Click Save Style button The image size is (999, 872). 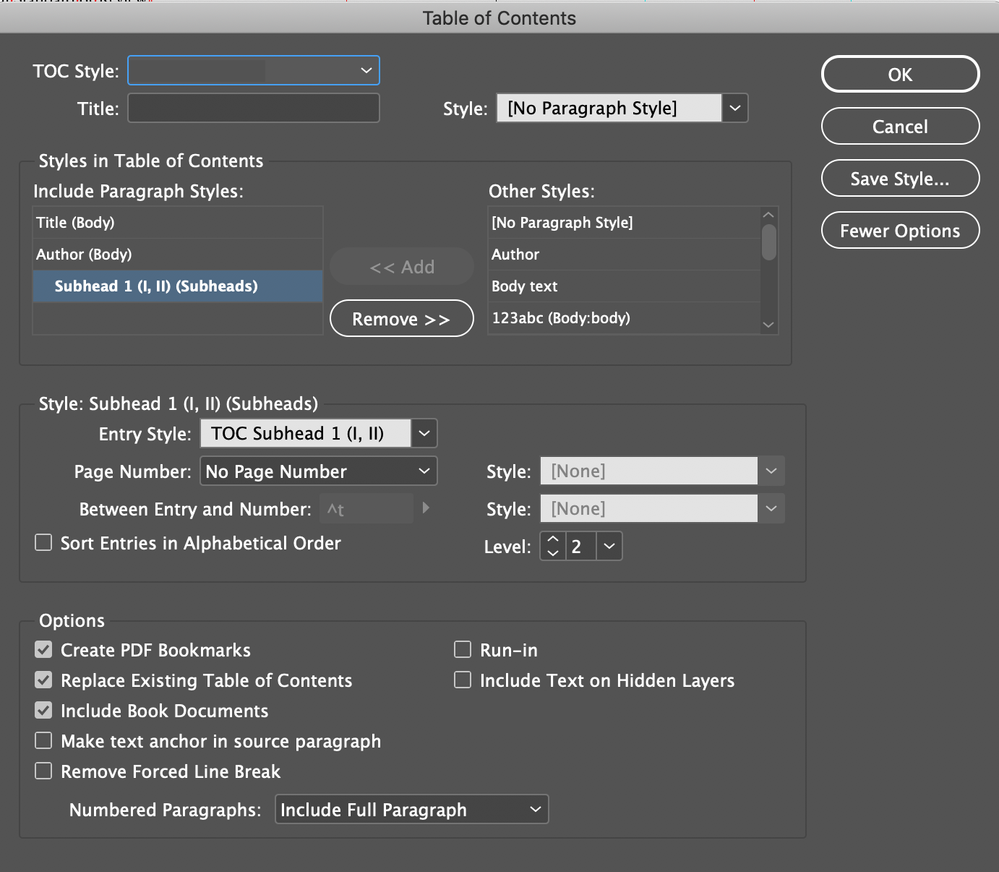[x=900, y=179]
